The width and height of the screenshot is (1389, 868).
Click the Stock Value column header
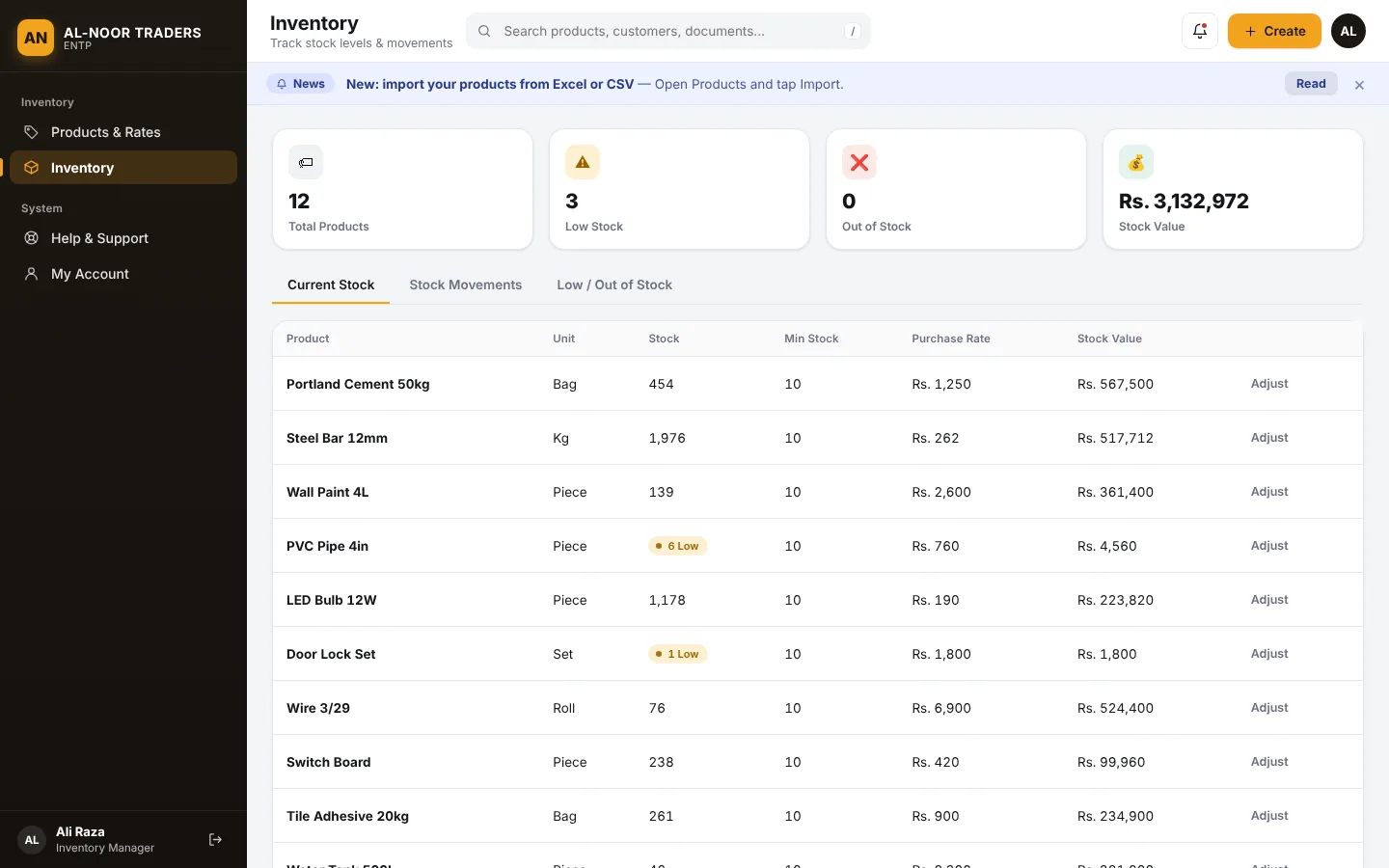[x=1109, y=339]
